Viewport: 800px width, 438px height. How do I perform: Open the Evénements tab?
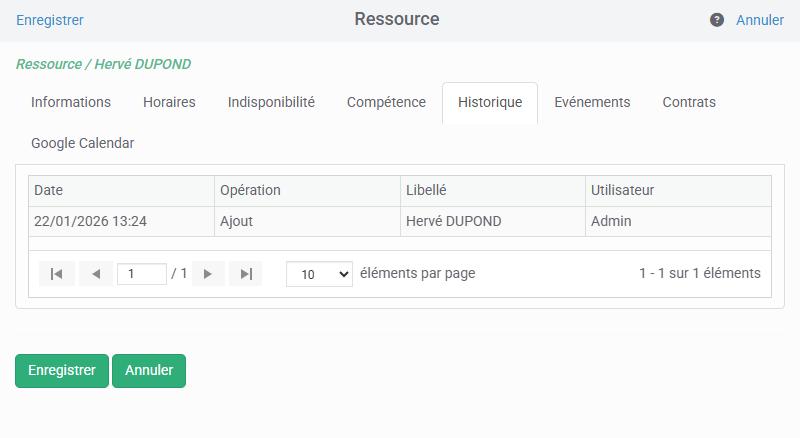(x=592, y=102)
